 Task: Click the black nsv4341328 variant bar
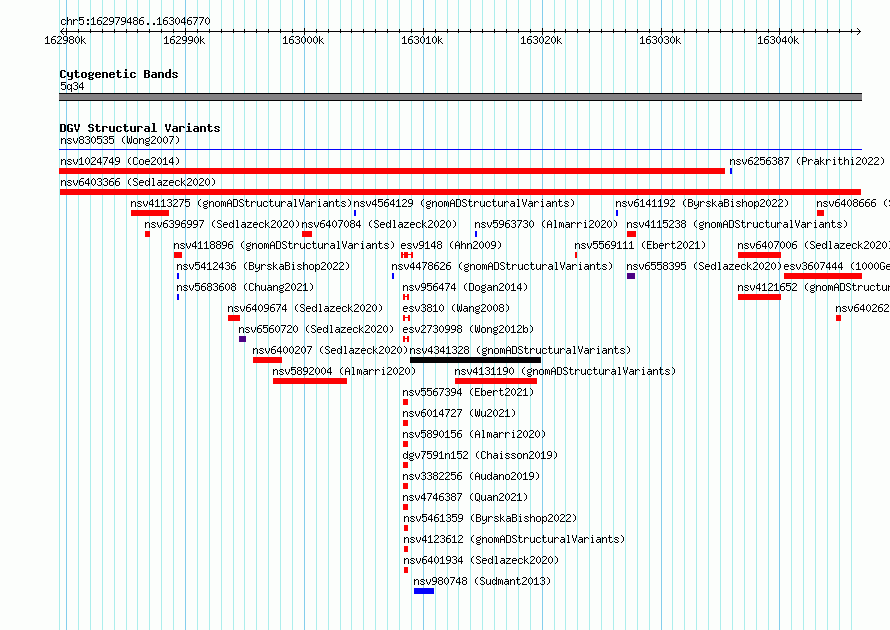pyautogui.click(x=475, y=360)
